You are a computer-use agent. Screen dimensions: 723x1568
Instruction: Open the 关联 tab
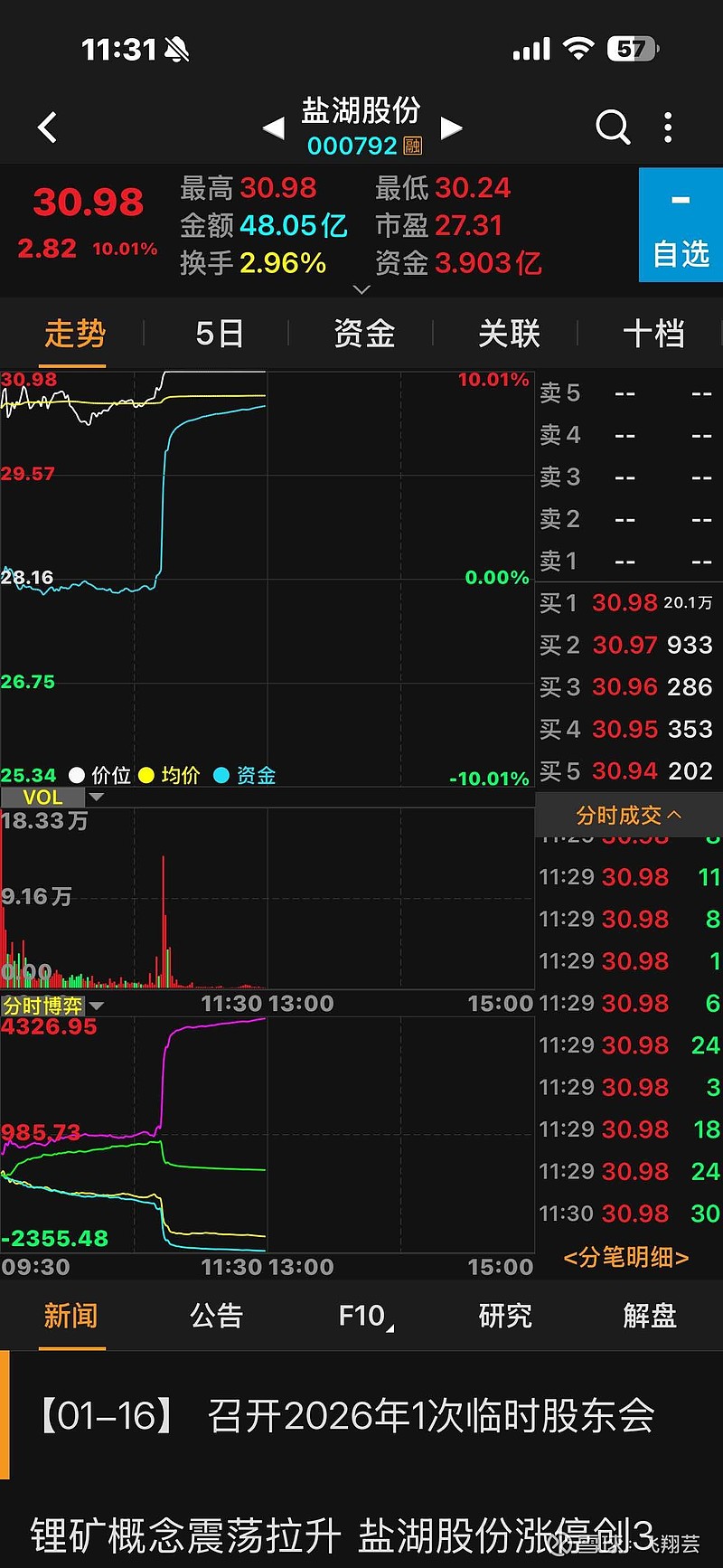coord(509,334)
